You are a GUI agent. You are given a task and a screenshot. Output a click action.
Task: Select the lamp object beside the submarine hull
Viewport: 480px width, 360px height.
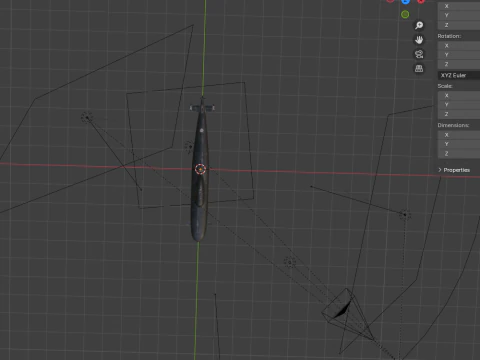coord(189,146)
